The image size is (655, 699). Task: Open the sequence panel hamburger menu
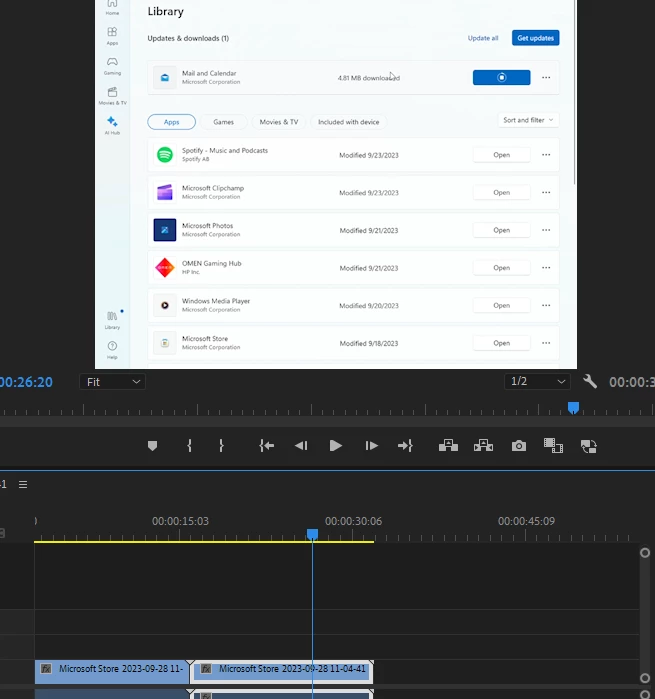23,485
